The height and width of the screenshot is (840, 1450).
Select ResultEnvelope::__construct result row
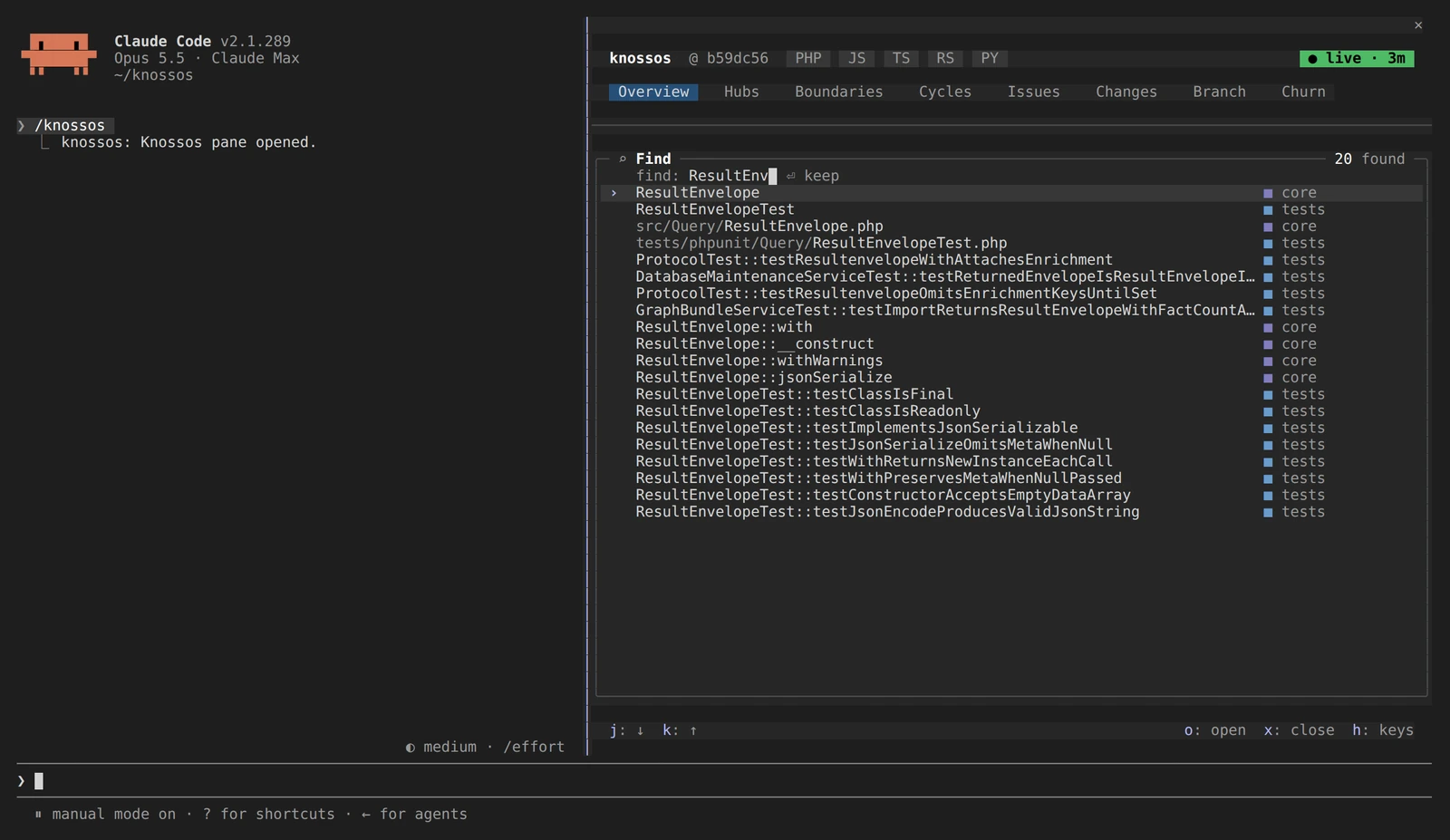[1011, 343]
